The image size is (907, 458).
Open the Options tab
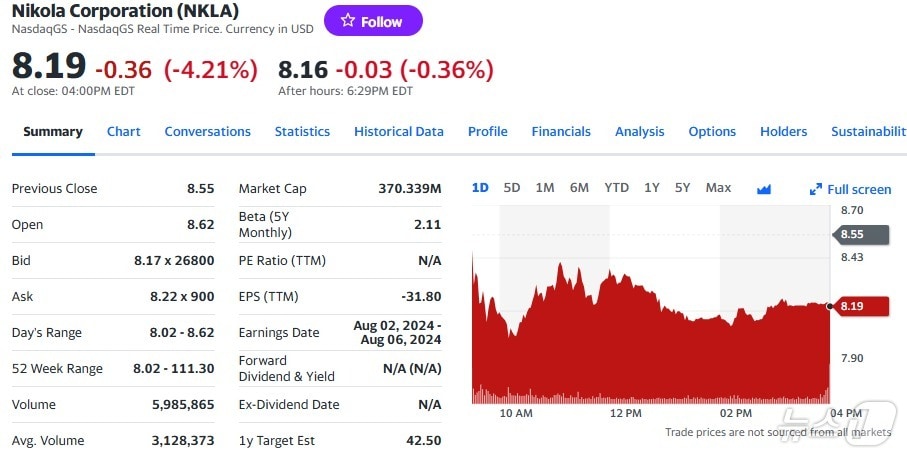pyautogui.click(x=712, y=131)
